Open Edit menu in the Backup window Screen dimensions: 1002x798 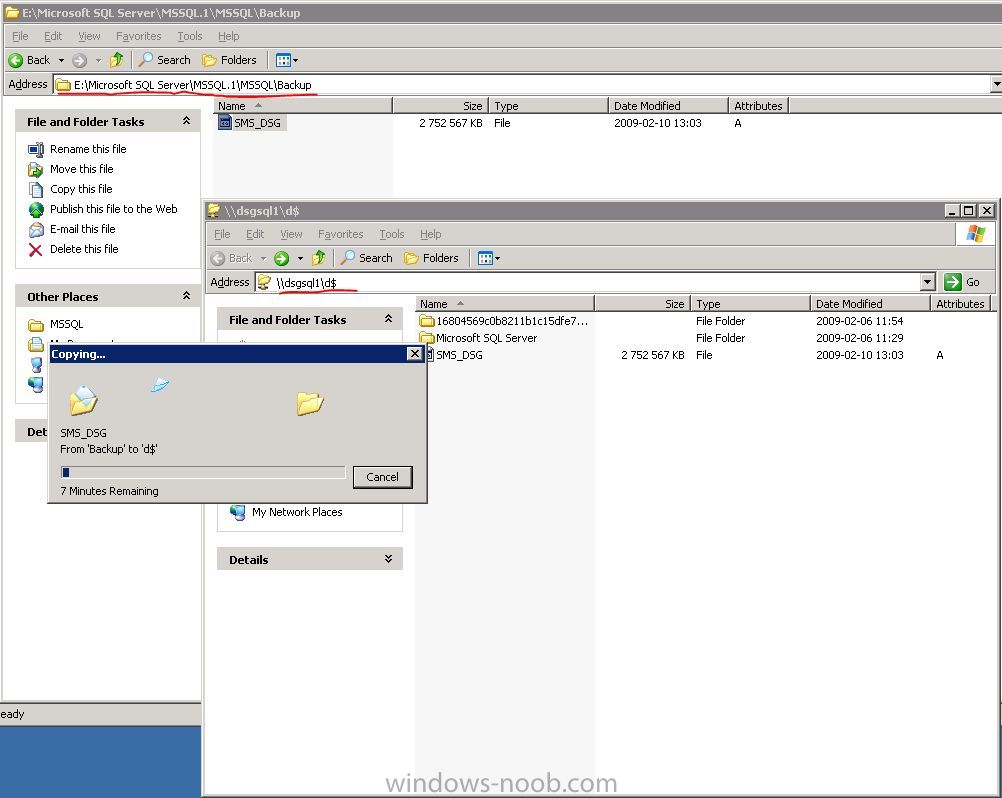click(53, 36)
